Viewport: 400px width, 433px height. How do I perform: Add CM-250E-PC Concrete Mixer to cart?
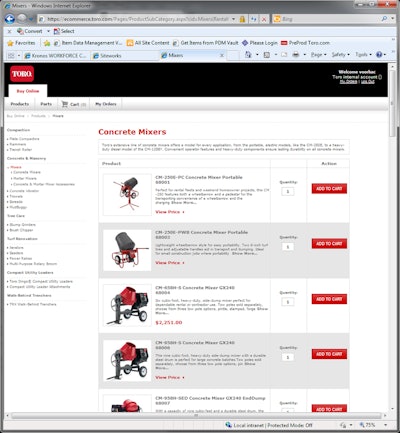(x=329, y=189)
